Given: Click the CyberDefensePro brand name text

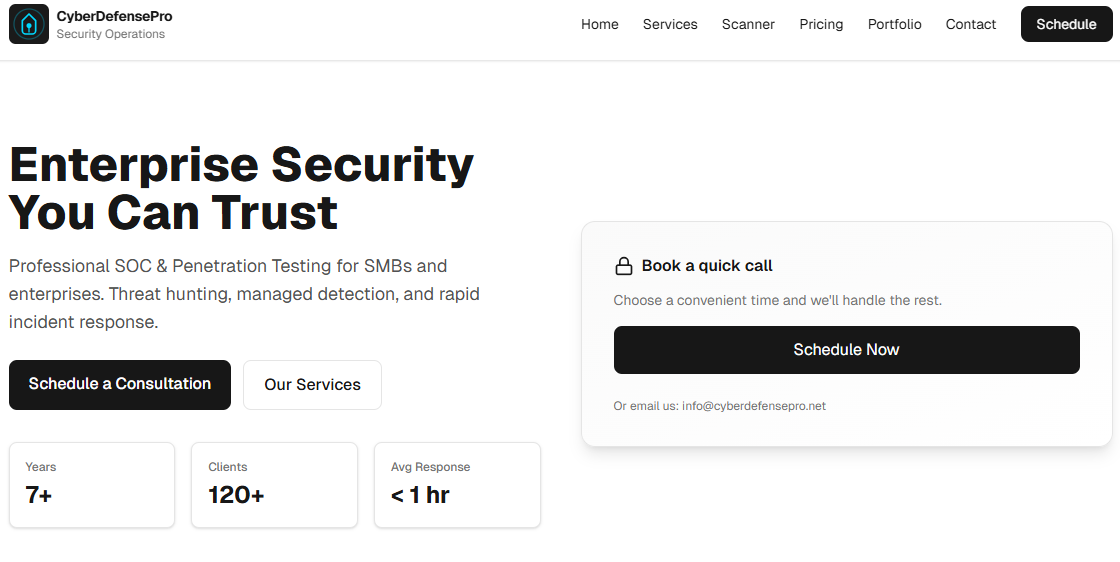Looking at the screenshot, I should pos(114,16).
